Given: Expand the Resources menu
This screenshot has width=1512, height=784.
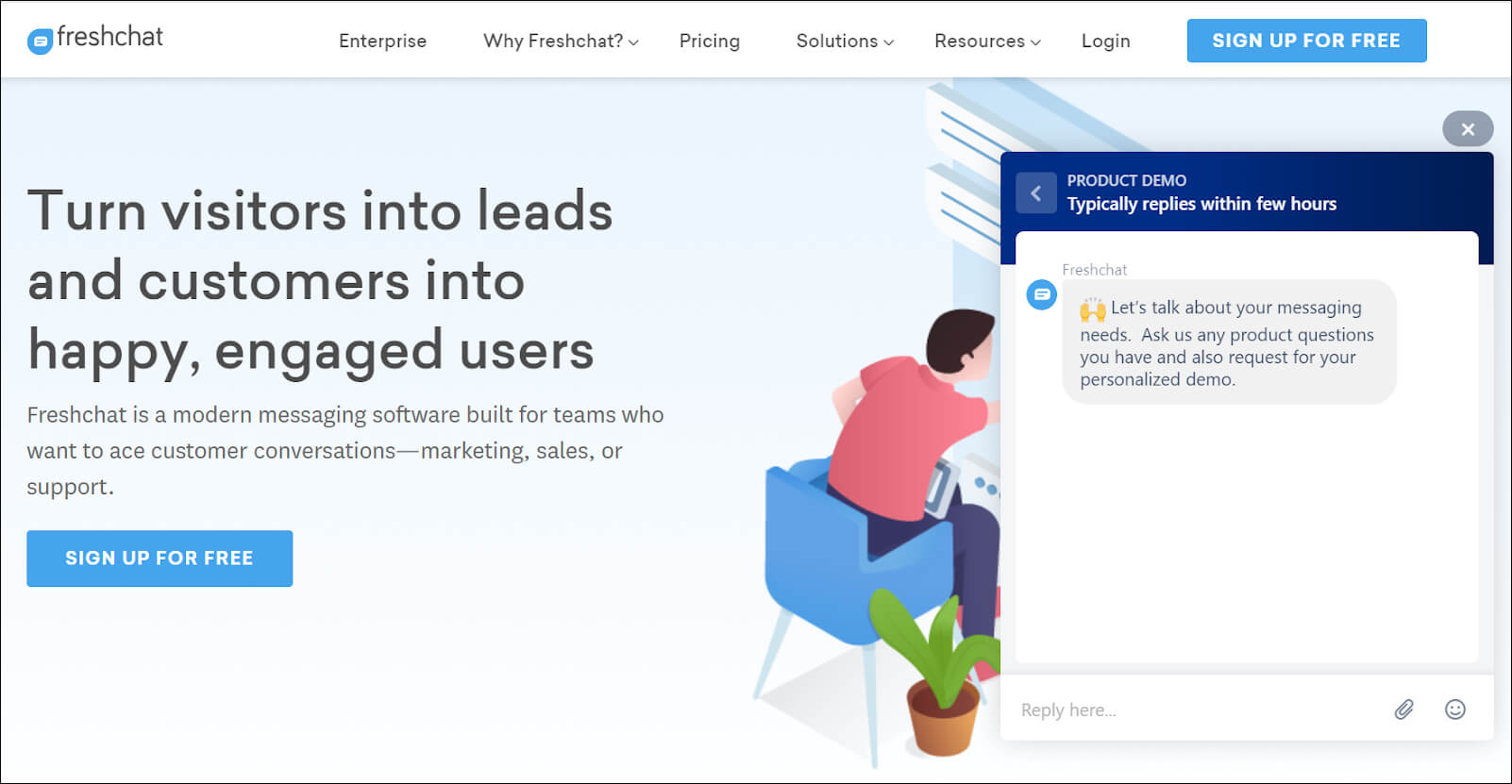Looking at the screenshot, I should (986, 42).
